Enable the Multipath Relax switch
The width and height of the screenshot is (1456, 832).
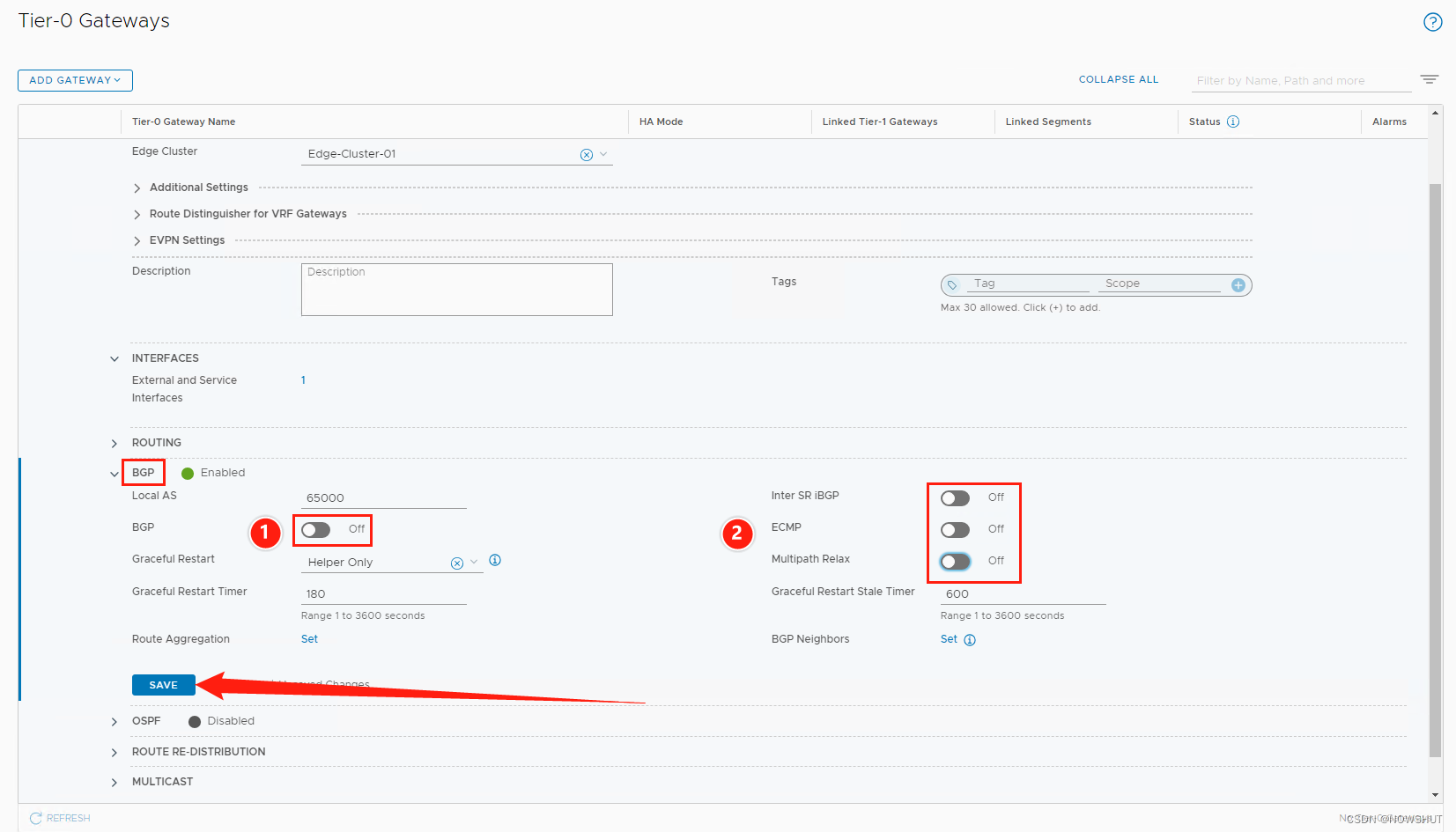(x=955, y=562)
